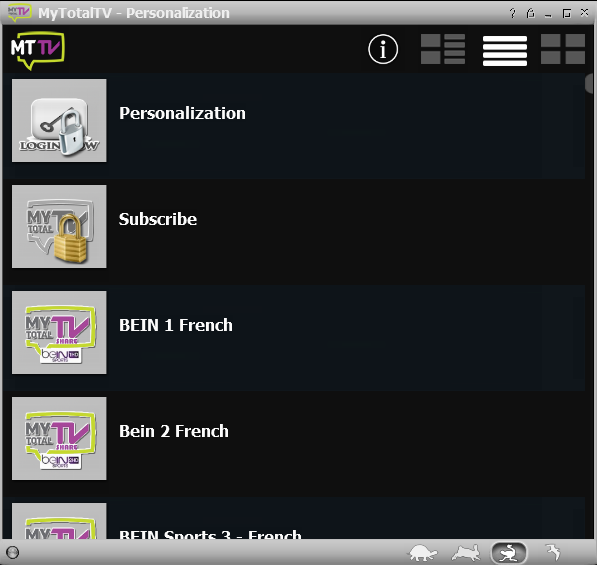The width and height of the screenshot is (597, 565).
Task: Select turtle slow speed icon
Action: point(423,552)
